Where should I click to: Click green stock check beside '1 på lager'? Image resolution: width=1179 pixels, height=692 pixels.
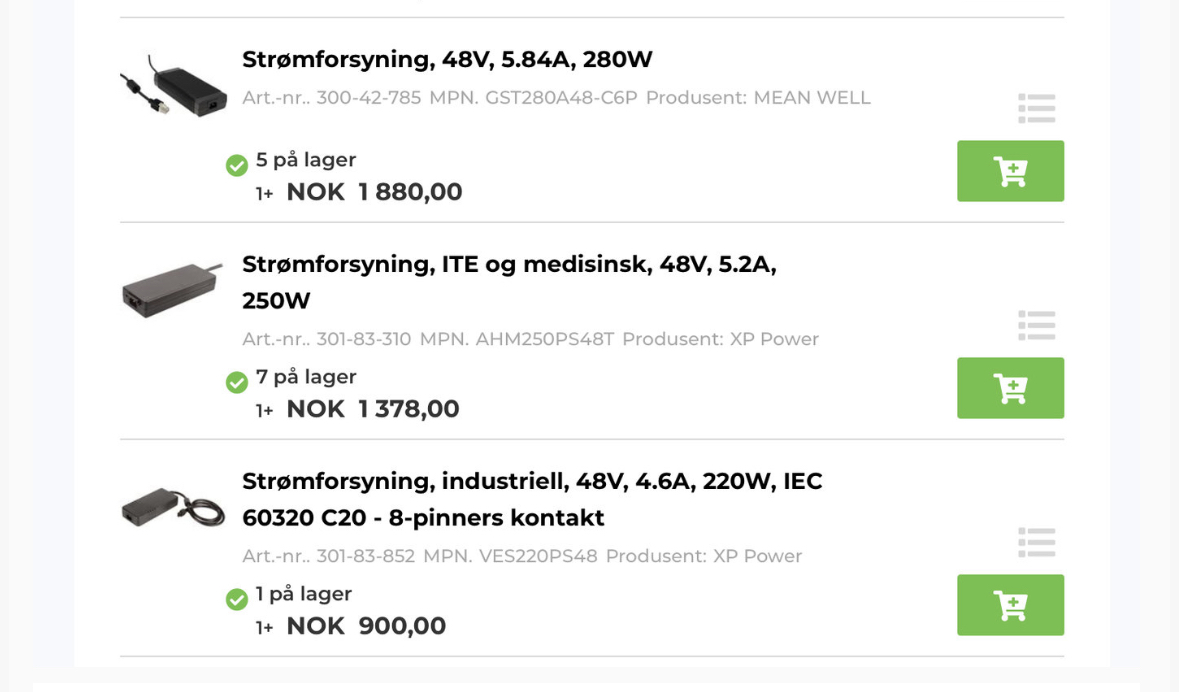(237, 599)
